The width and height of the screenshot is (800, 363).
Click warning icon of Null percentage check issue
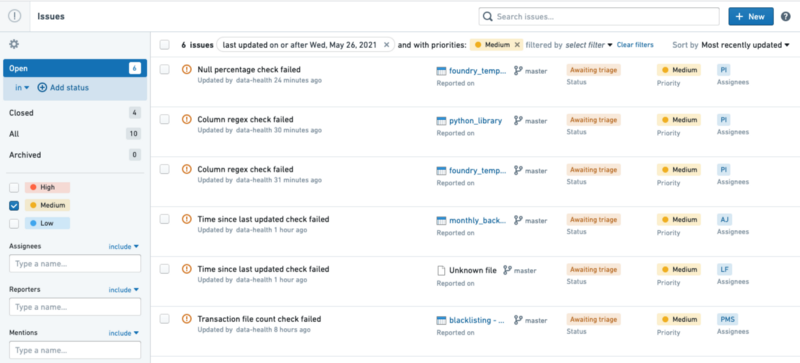click(187, 69)
